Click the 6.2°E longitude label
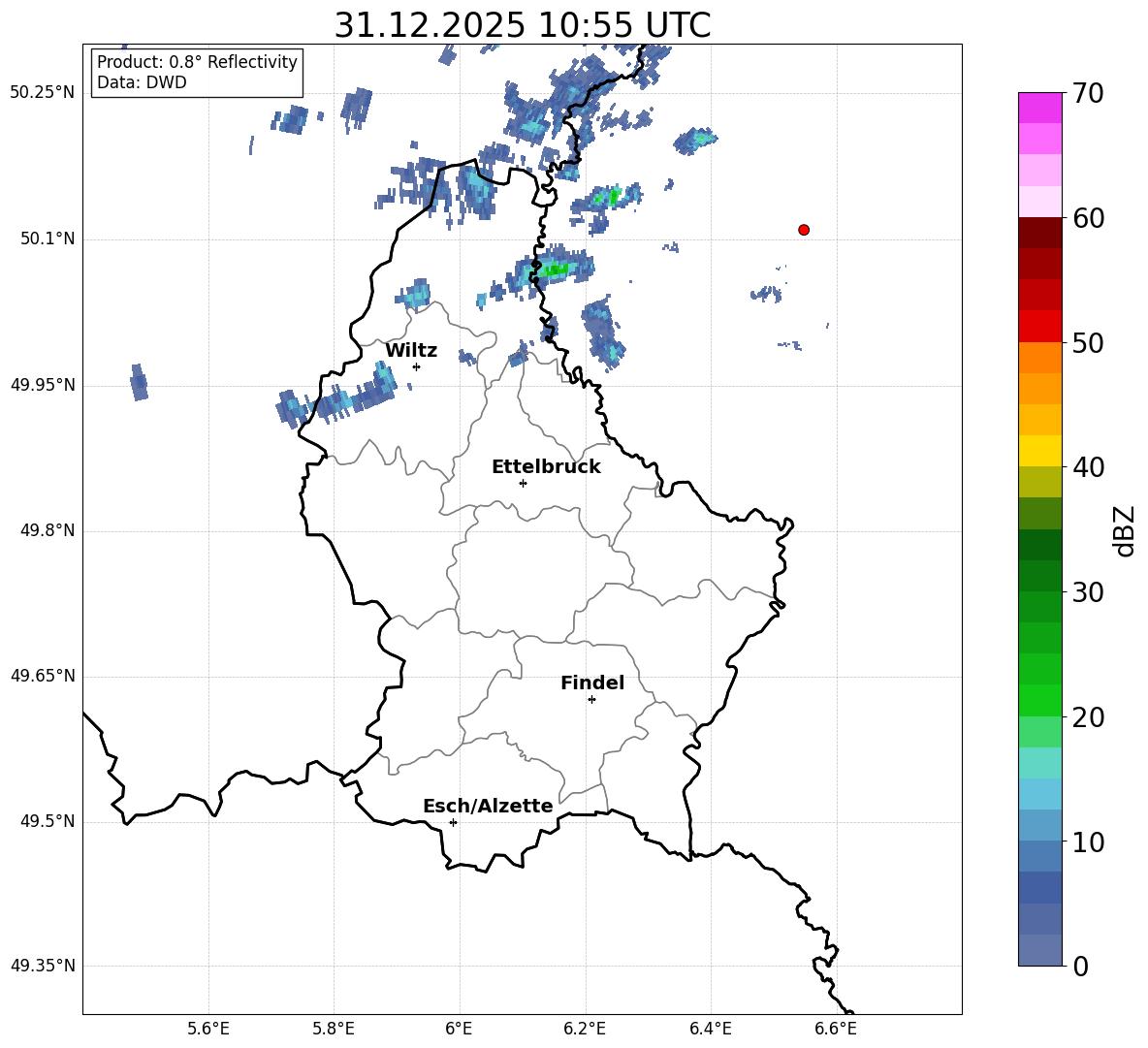This screenshot has height=1048, width=1148. (585, 1029)
